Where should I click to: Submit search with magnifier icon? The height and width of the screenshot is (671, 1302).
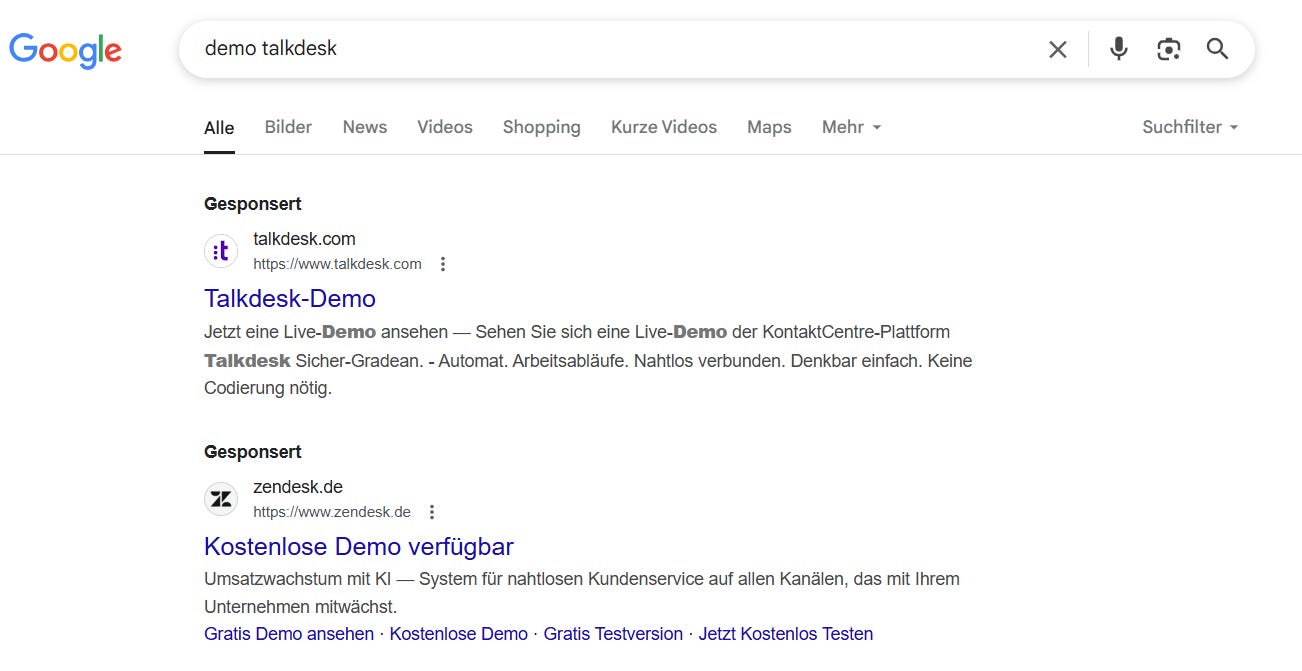(x=1217, y=49)
